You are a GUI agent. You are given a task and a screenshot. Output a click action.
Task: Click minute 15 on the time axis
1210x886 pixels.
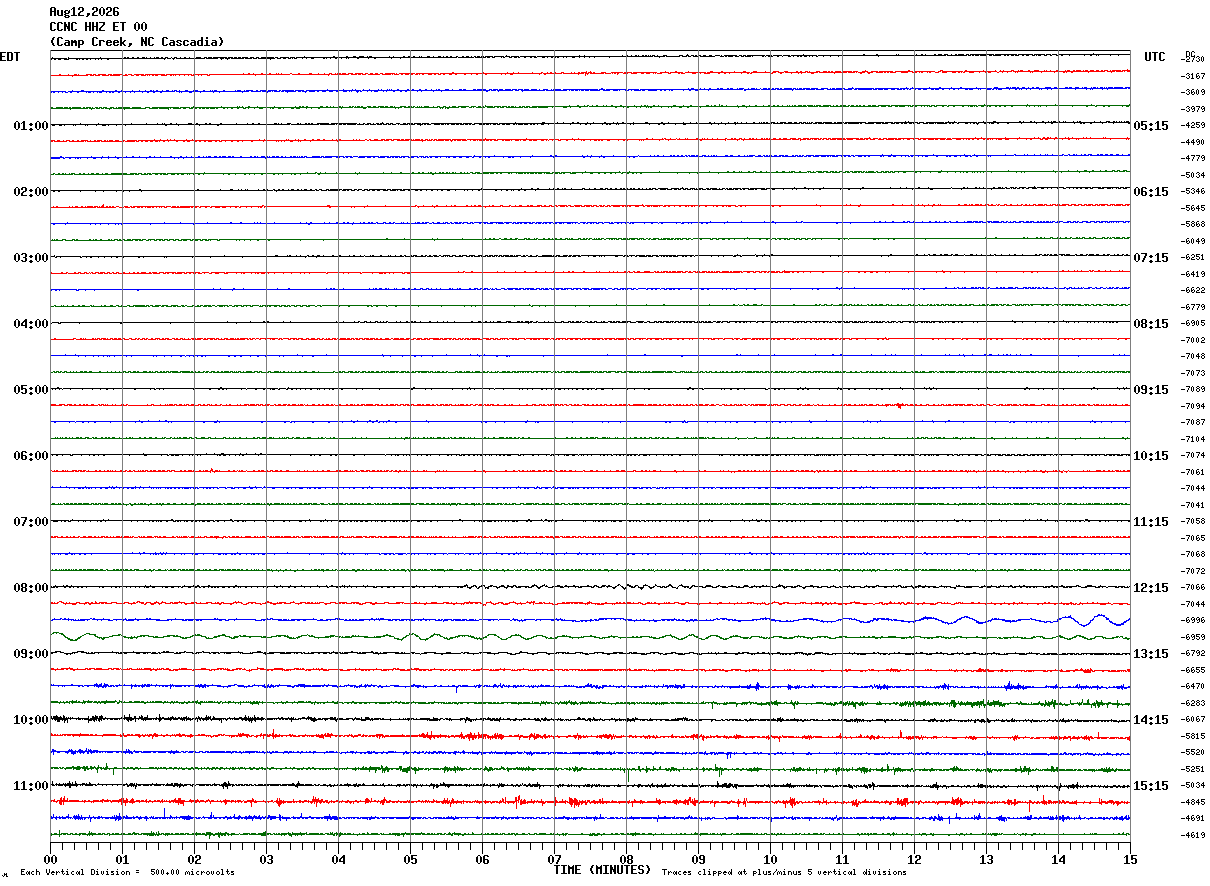[1130, 859]
